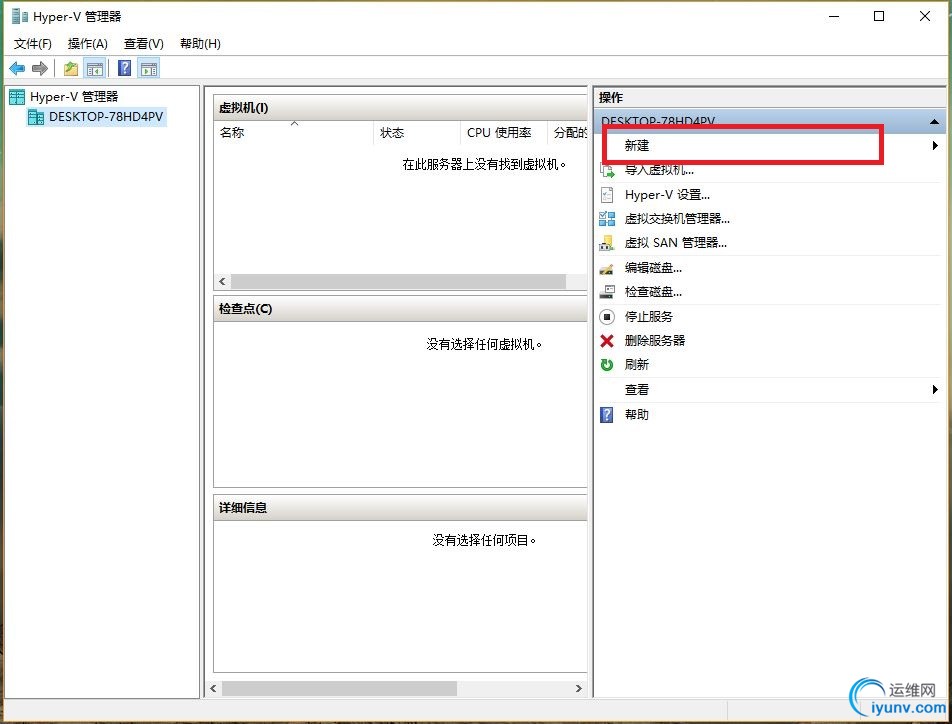The height and width of the screenshot is (724, 952).
Task: Click the blue question mark toolbar icon
Action: pyautogui.click(x=124, y=68)
